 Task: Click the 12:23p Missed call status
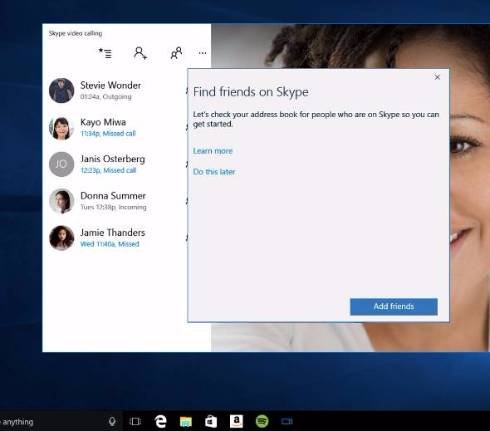pos(108,171)
